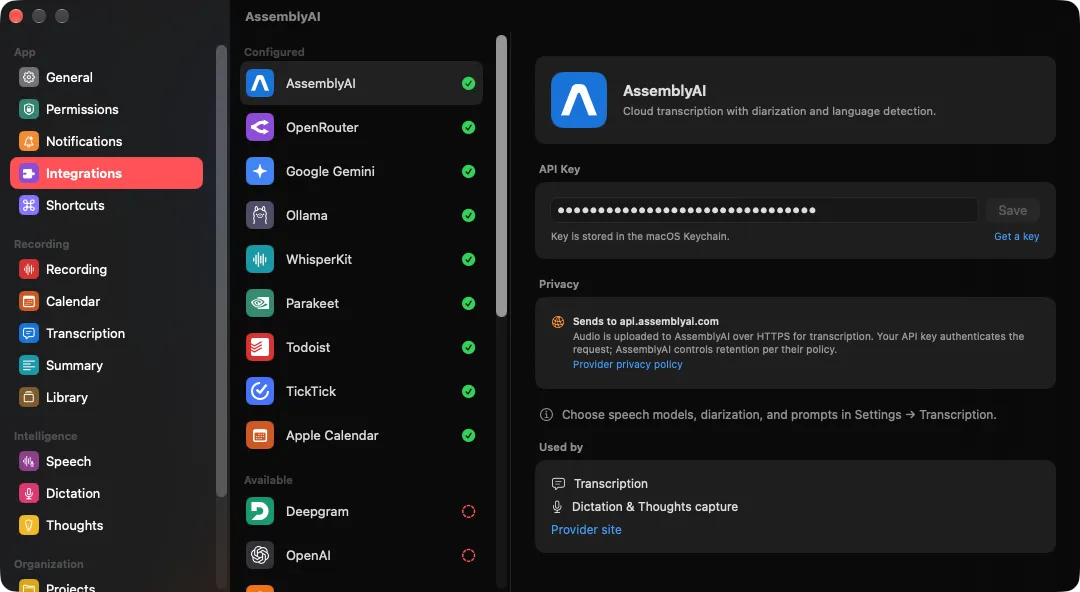Click the Summary lines icon
This screenshot has width=1080, height=592.
pyautogui.click(x=29, y=365)
